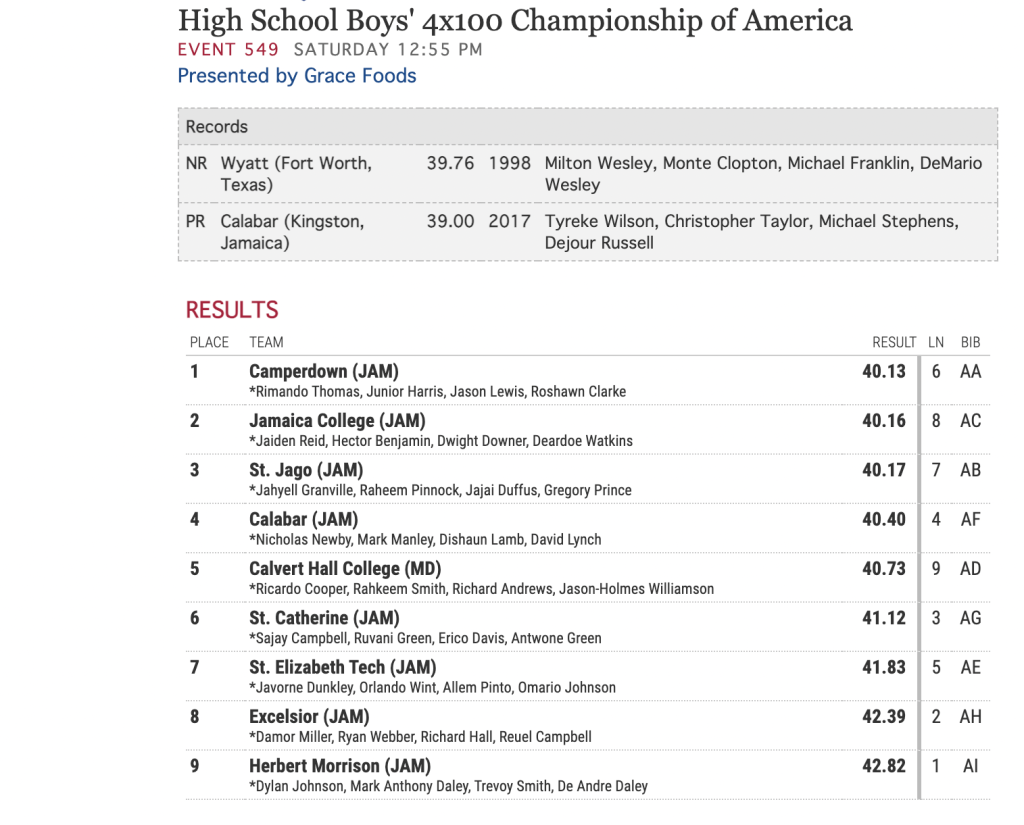Image resolution: width=1024 pixels, height=825 pixels.
Task: Click St. Catherine (JAM) team name
Action: (x=324, y=618)
